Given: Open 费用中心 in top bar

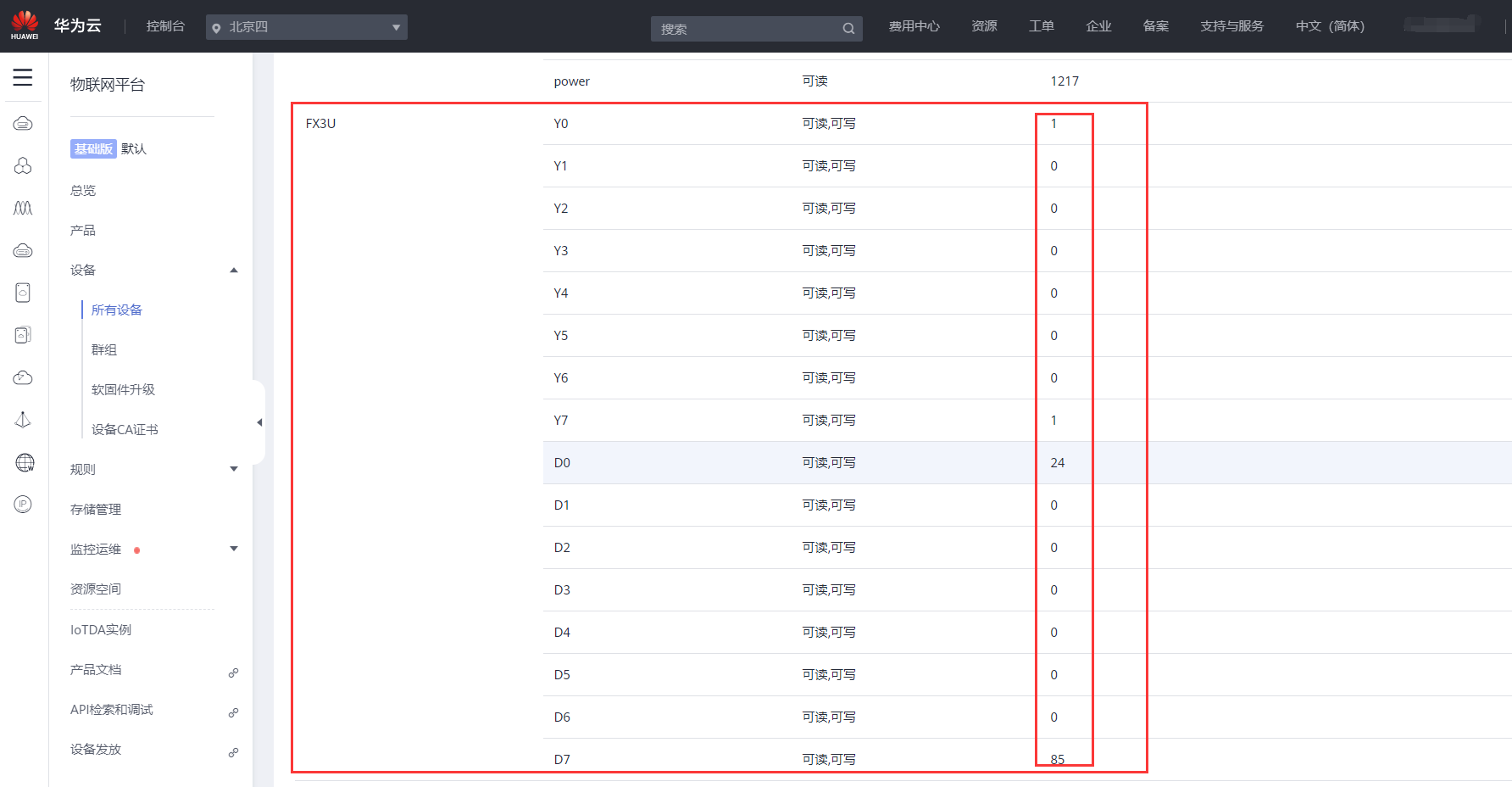Looking at the screenshot, I should pos(914,26).
